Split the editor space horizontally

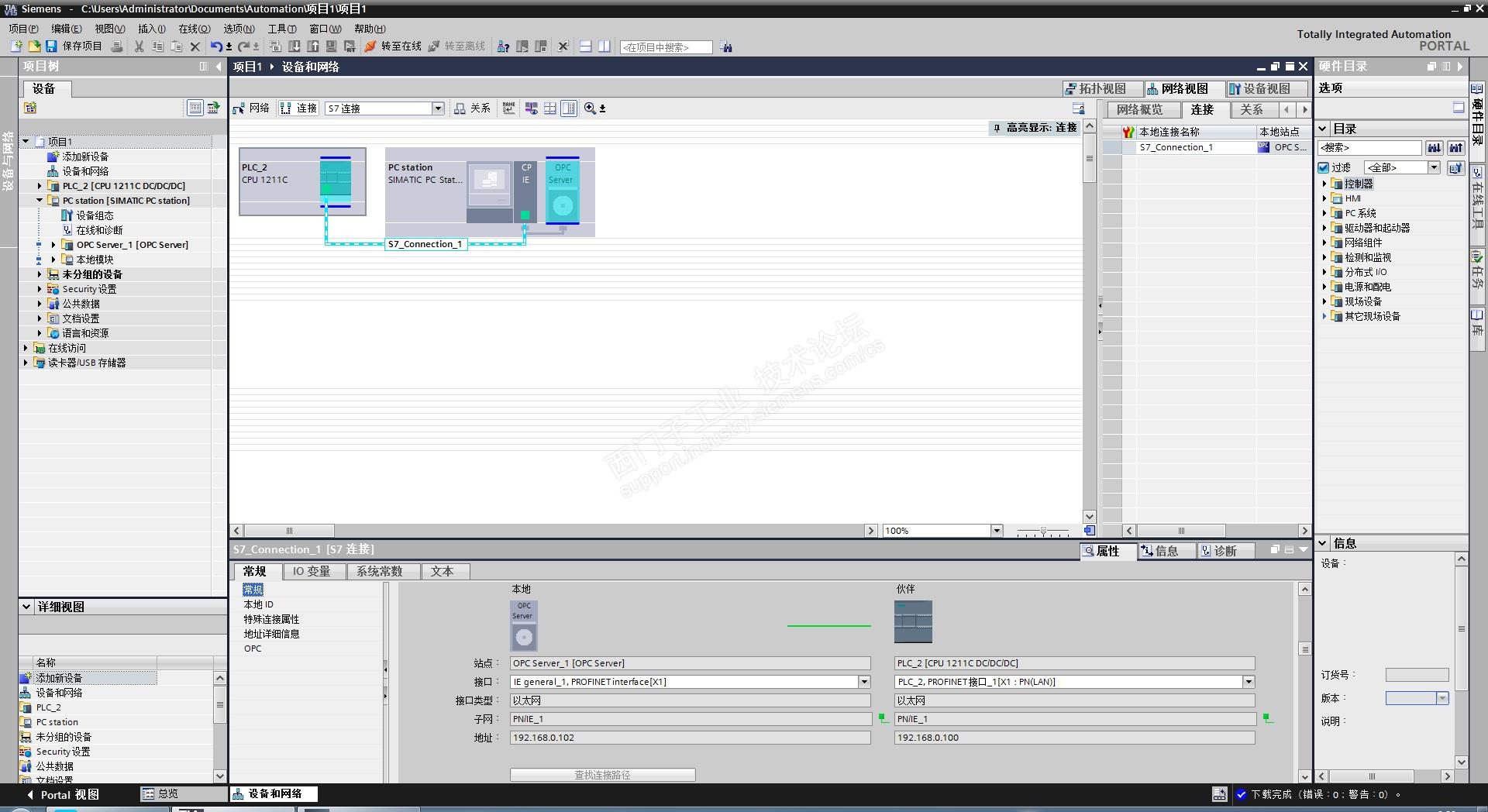[x=586, y=46]
